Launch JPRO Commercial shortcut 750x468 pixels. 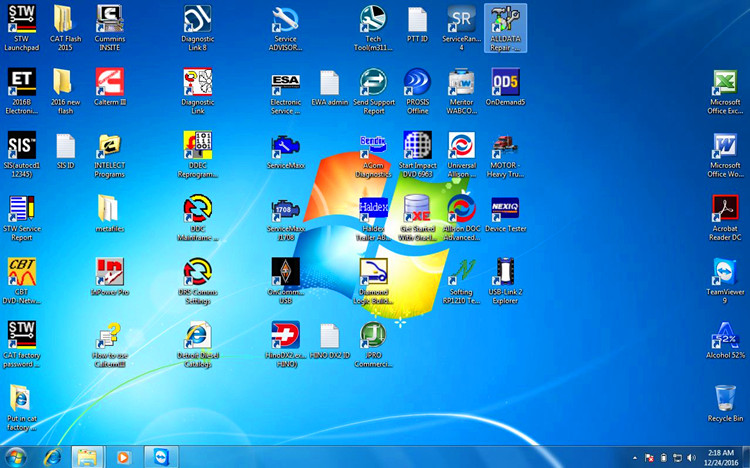pos(373,344)
